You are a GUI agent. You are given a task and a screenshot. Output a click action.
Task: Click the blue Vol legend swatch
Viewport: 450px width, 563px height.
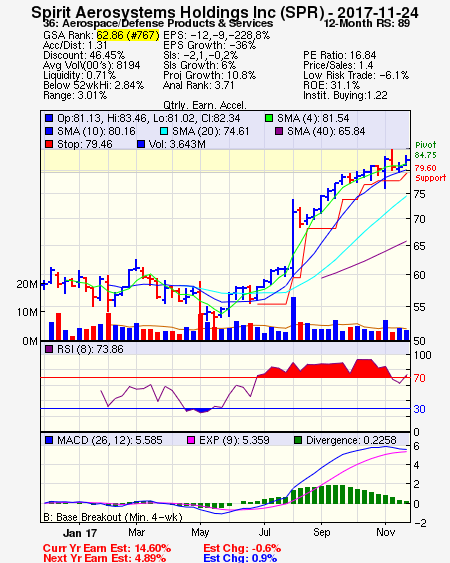(141, 144)
